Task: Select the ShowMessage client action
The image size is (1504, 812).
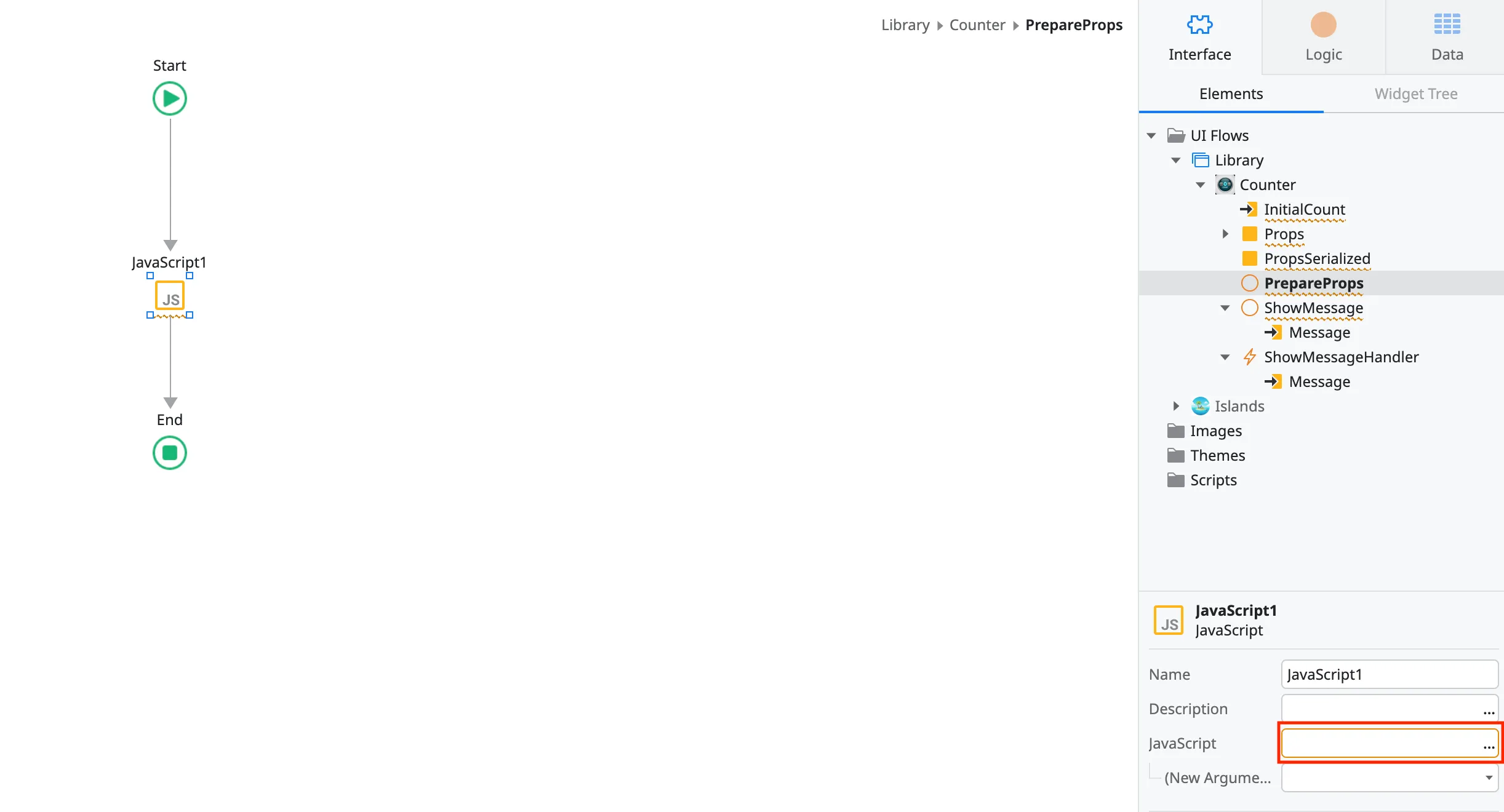Action: [x=1314, y=308]
